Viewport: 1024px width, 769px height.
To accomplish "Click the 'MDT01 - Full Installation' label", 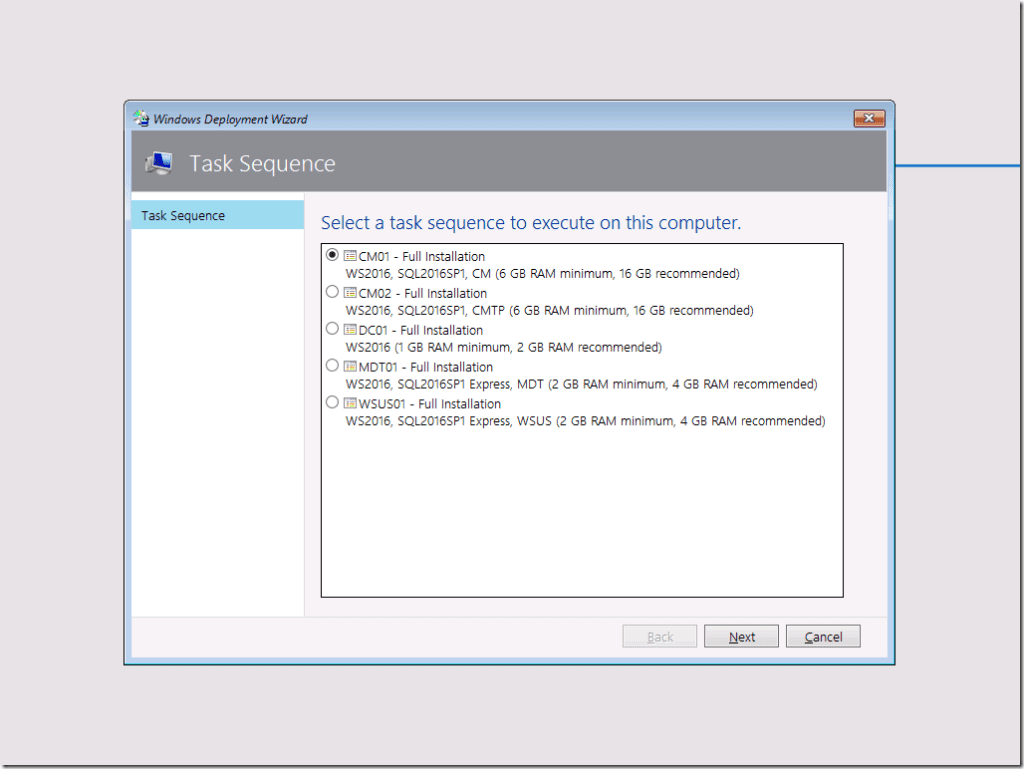I will pyautogui.click(x=426, y=367).
